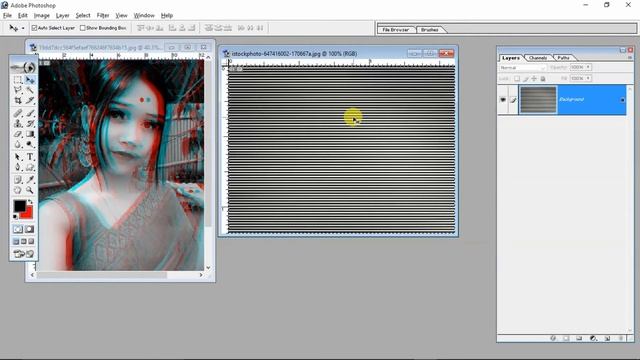The width and height of the screenshot is (640, 360).
Task: Switch to the Paths tab
Action: tap(563, 58)
